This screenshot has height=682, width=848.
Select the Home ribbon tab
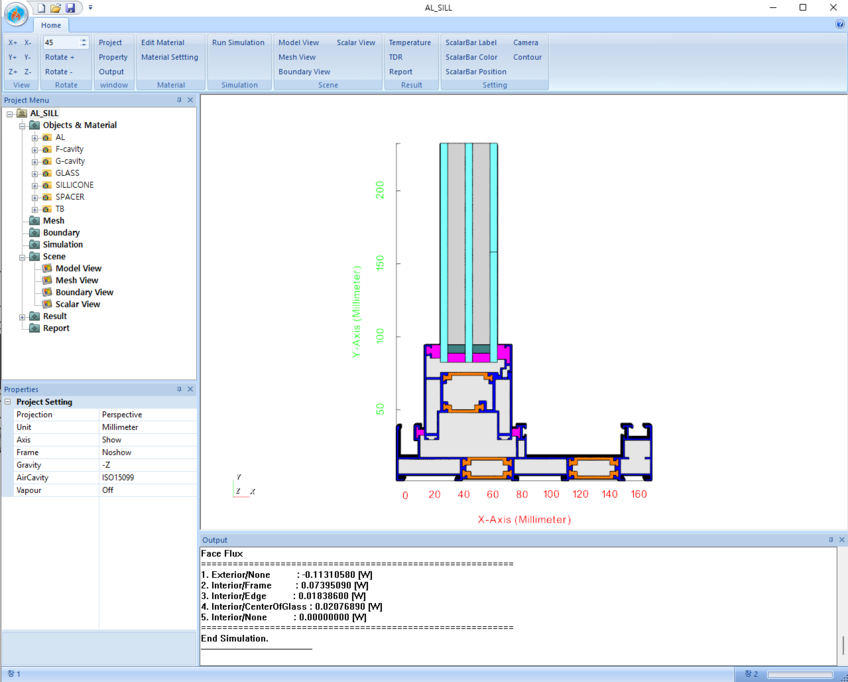(51, 25)
